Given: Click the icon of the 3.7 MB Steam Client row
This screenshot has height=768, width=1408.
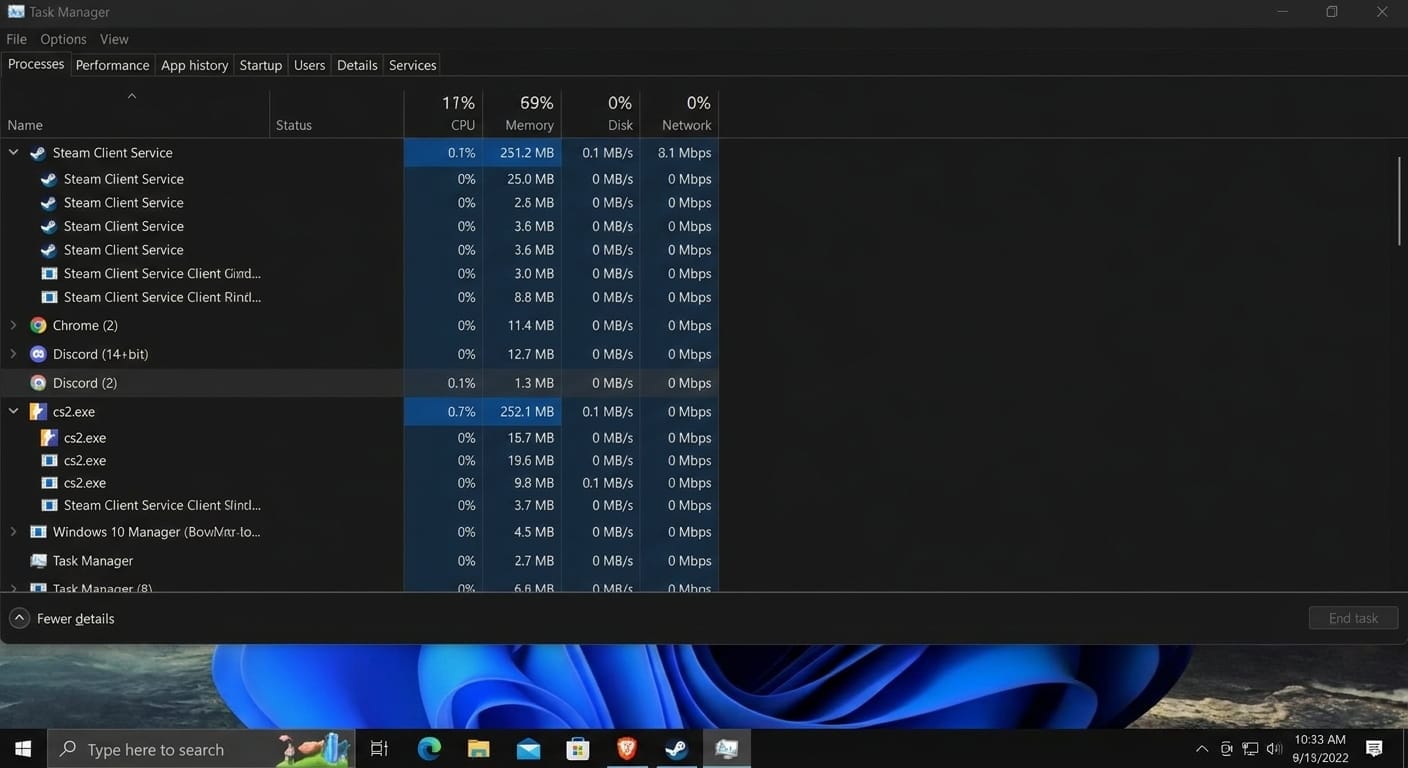Looking at the screenshot, I should click(x=48, y=505).
